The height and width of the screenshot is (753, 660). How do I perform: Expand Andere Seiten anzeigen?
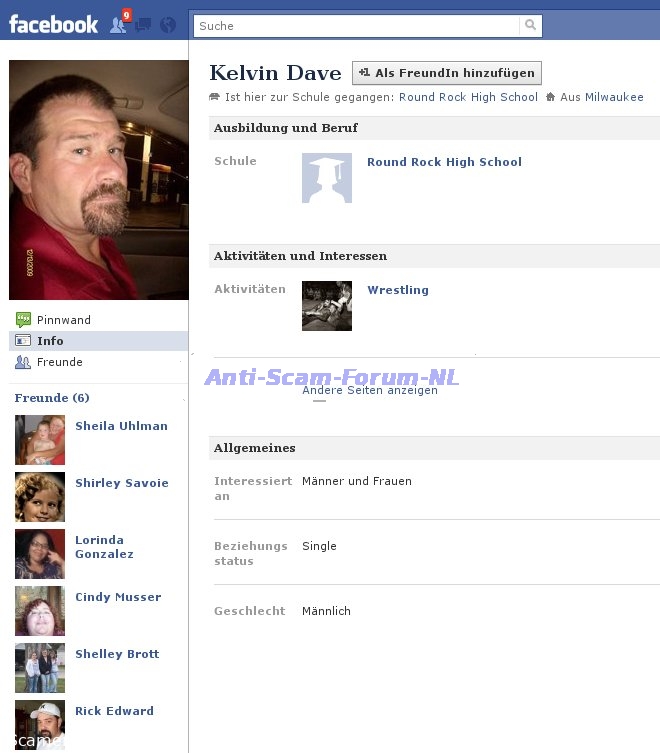[370, 390]
